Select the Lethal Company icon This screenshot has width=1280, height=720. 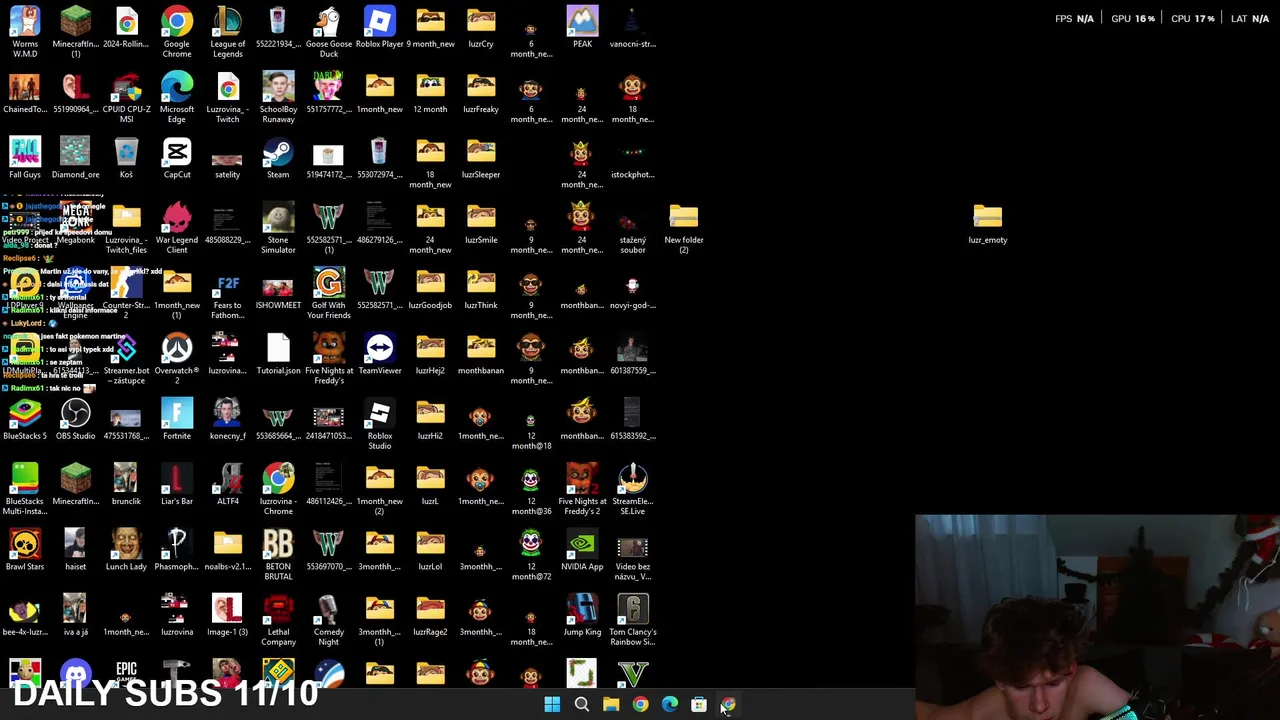pos(278,619)
